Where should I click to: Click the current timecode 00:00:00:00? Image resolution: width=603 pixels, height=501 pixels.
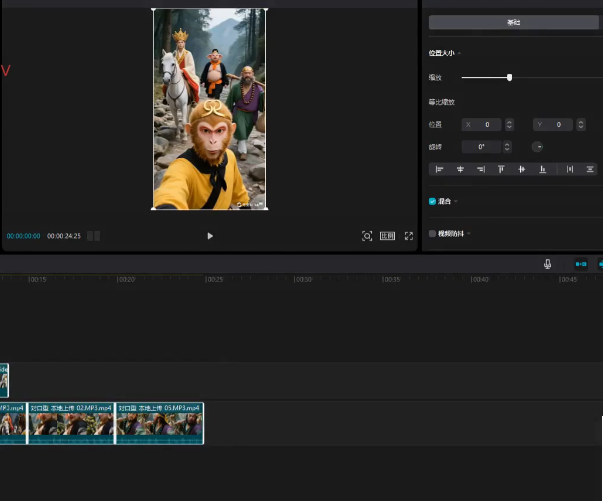[23, 236]
